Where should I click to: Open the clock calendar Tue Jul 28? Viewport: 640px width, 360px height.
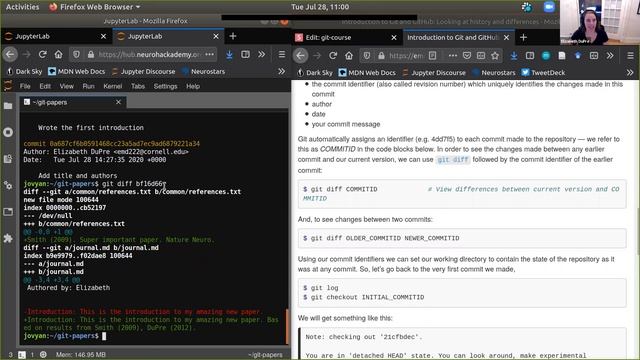coord(320,7)
